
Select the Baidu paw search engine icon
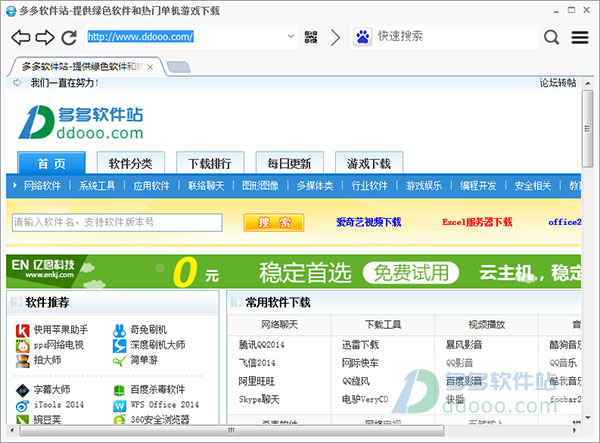[x=362, y=37]
